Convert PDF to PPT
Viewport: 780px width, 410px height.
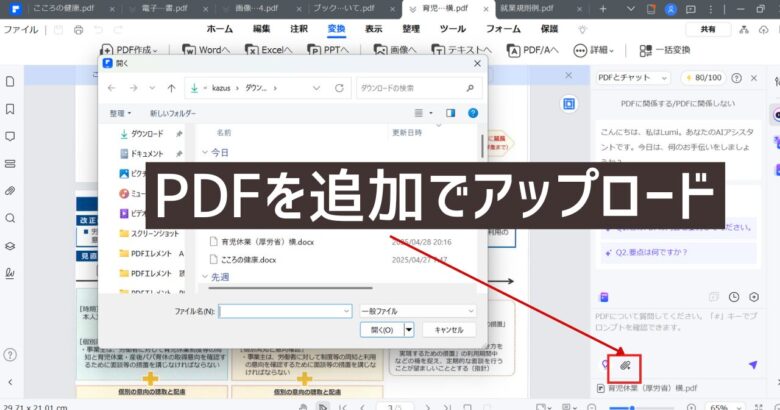(x=328, y=50)
